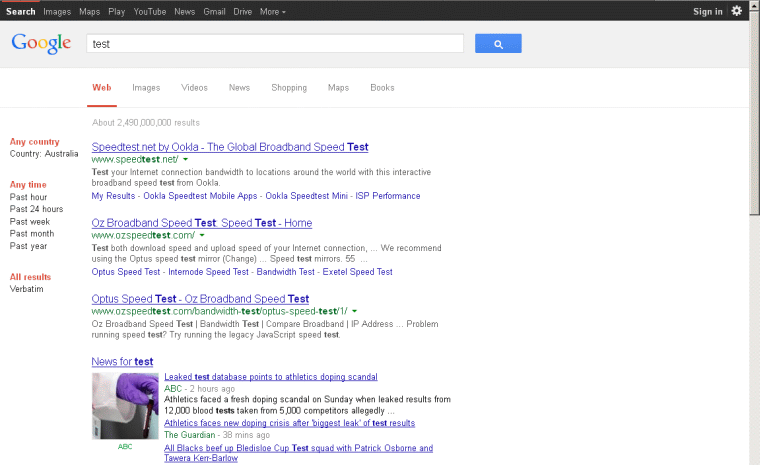
Task: Select the Web results tab
Action: [x=102, y=88]
